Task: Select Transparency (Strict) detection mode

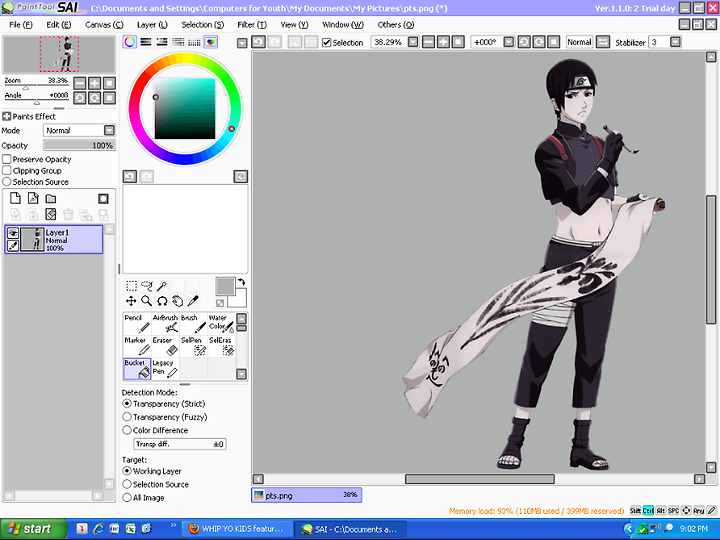Action: [127, 404]
